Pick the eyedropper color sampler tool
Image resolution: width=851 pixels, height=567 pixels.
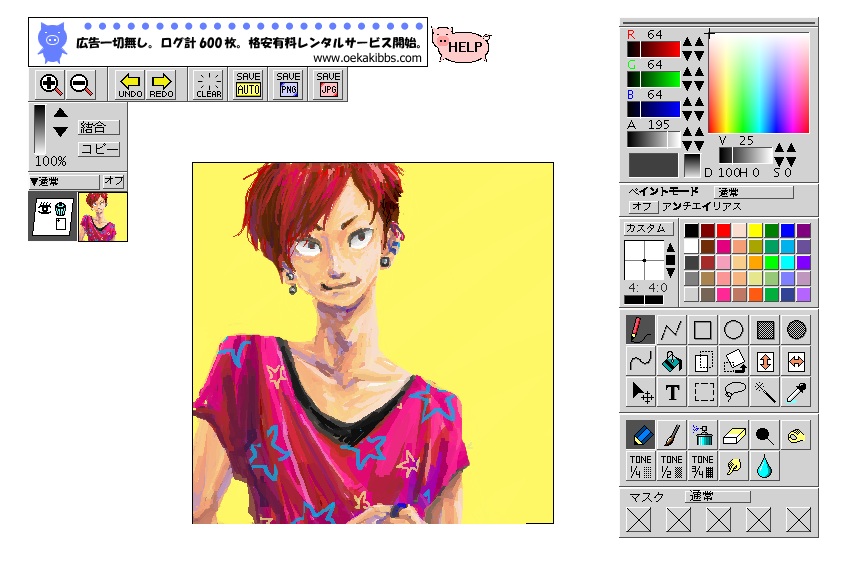797,393
